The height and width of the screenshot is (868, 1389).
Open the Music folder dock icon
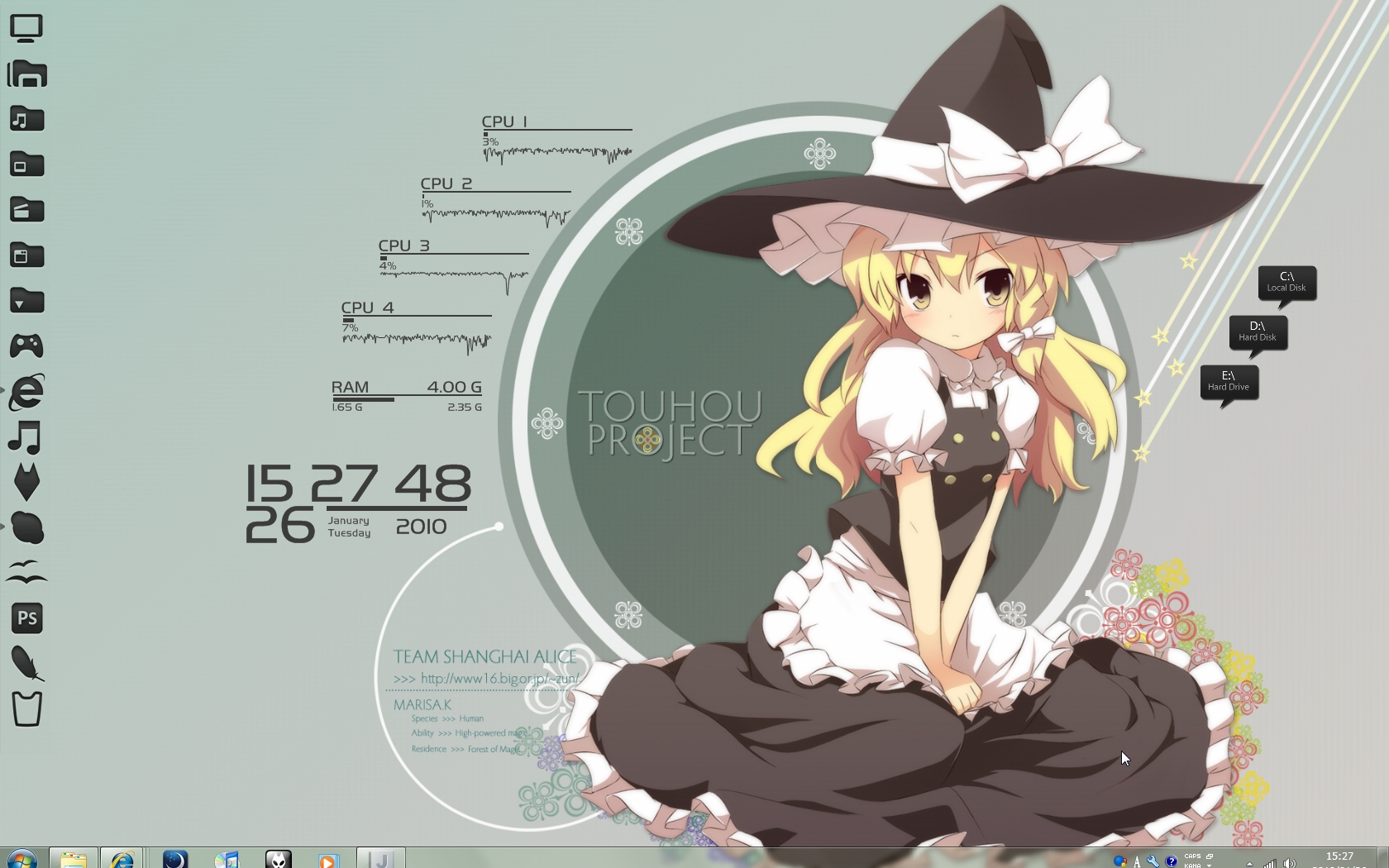point(27,119)
